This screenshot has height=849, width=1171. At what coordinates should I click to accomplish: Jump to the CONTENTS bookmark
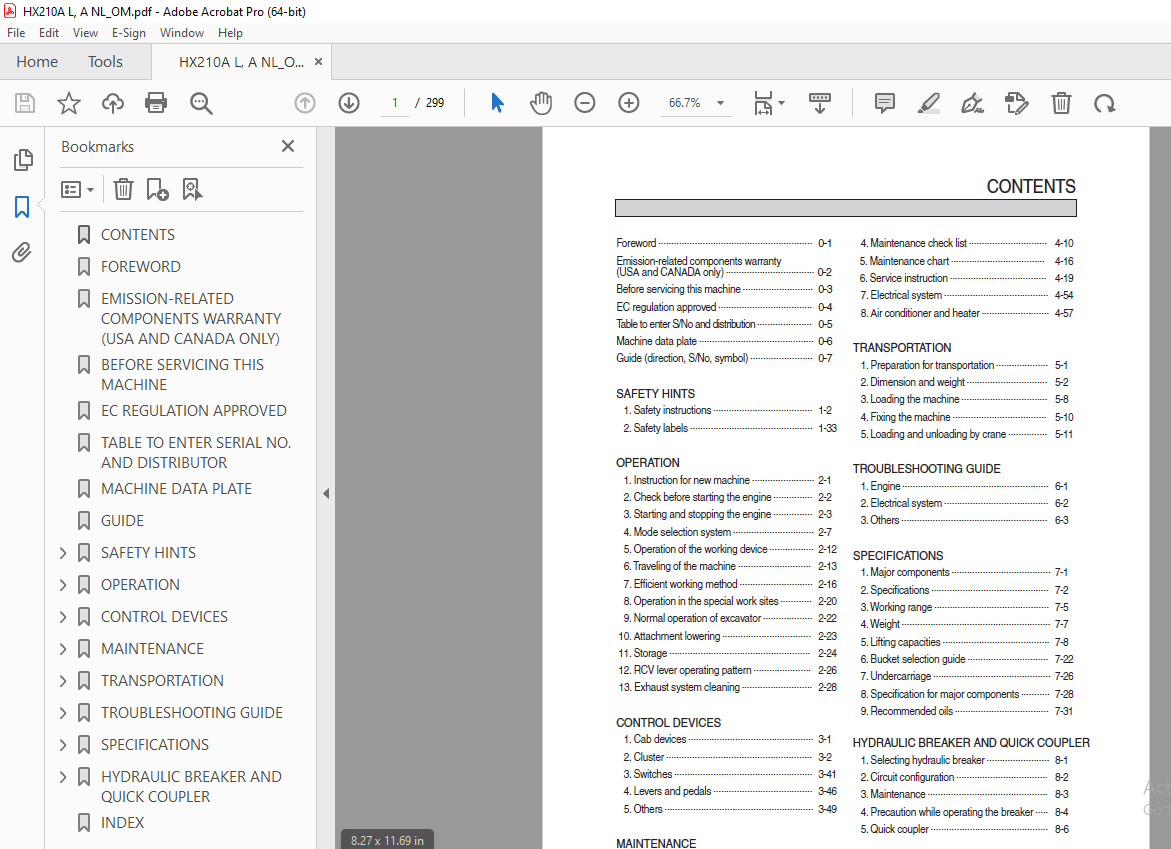[138, 234]
